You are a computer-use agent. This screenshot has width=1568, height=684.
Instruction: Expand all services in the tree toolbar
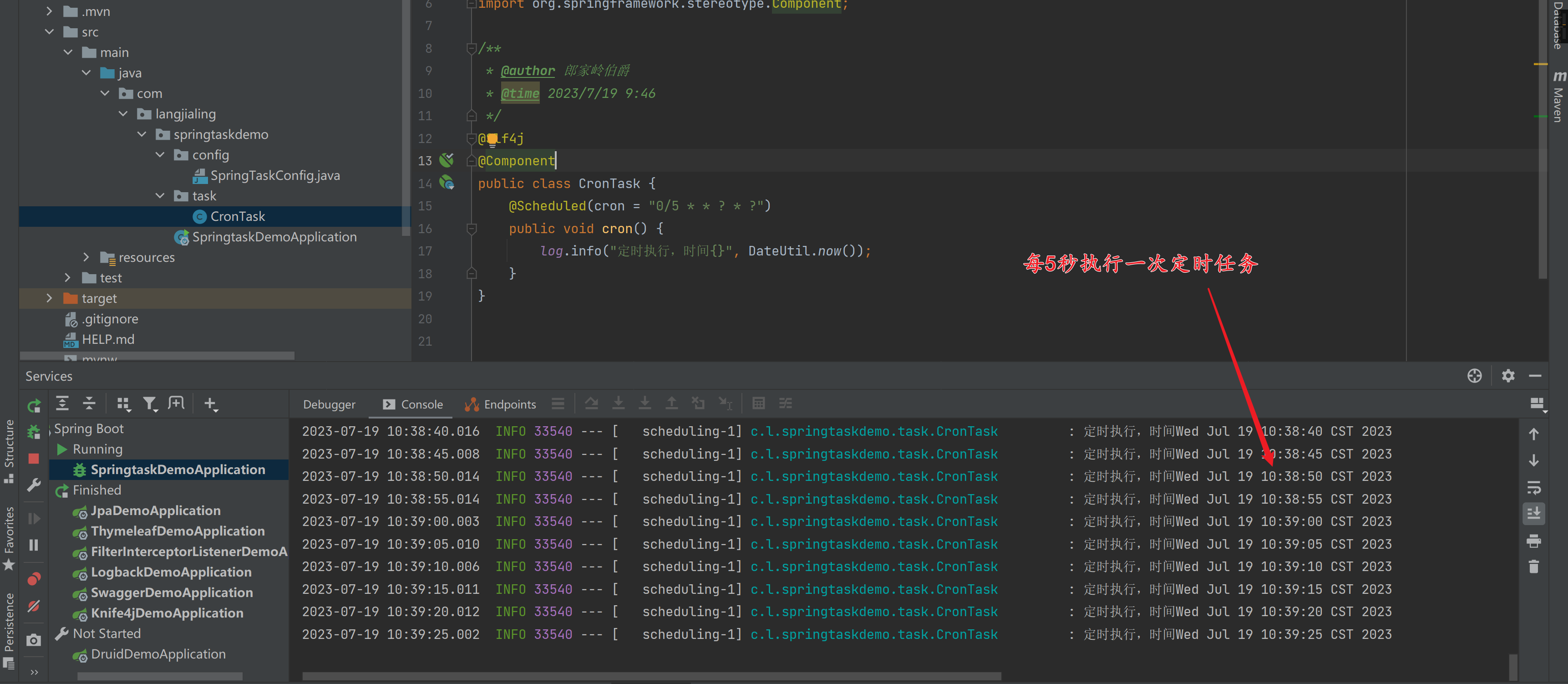tap(62, 403)
